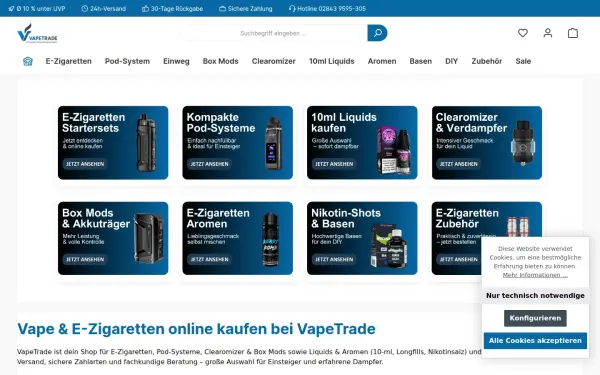Click Jetzt Ansehen on Nikotin-Shots & Basen

point(334,259)
